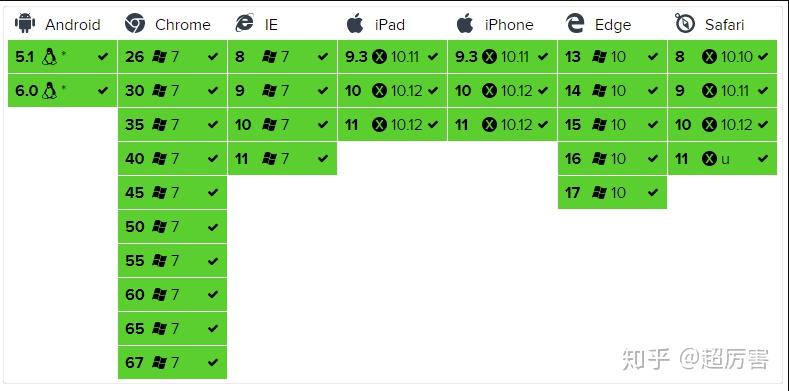789x391 pixels.
Task: Click the Windows flag icon in Chrome 26 cell
Action: tap(160, 57)
